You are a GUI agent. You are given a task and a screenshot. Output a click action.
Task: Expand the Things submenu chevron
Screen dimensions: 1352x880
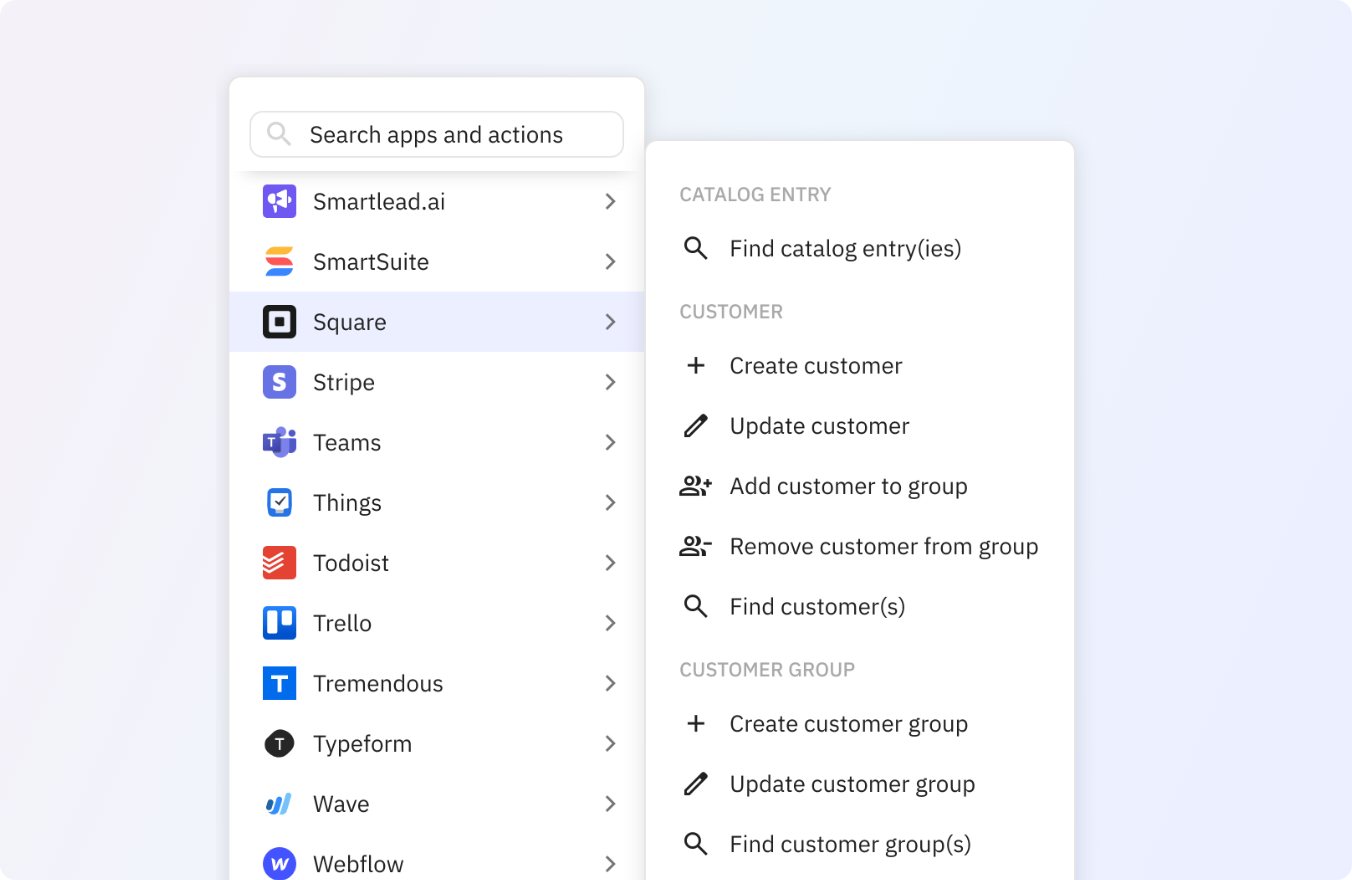click(610, 502)
